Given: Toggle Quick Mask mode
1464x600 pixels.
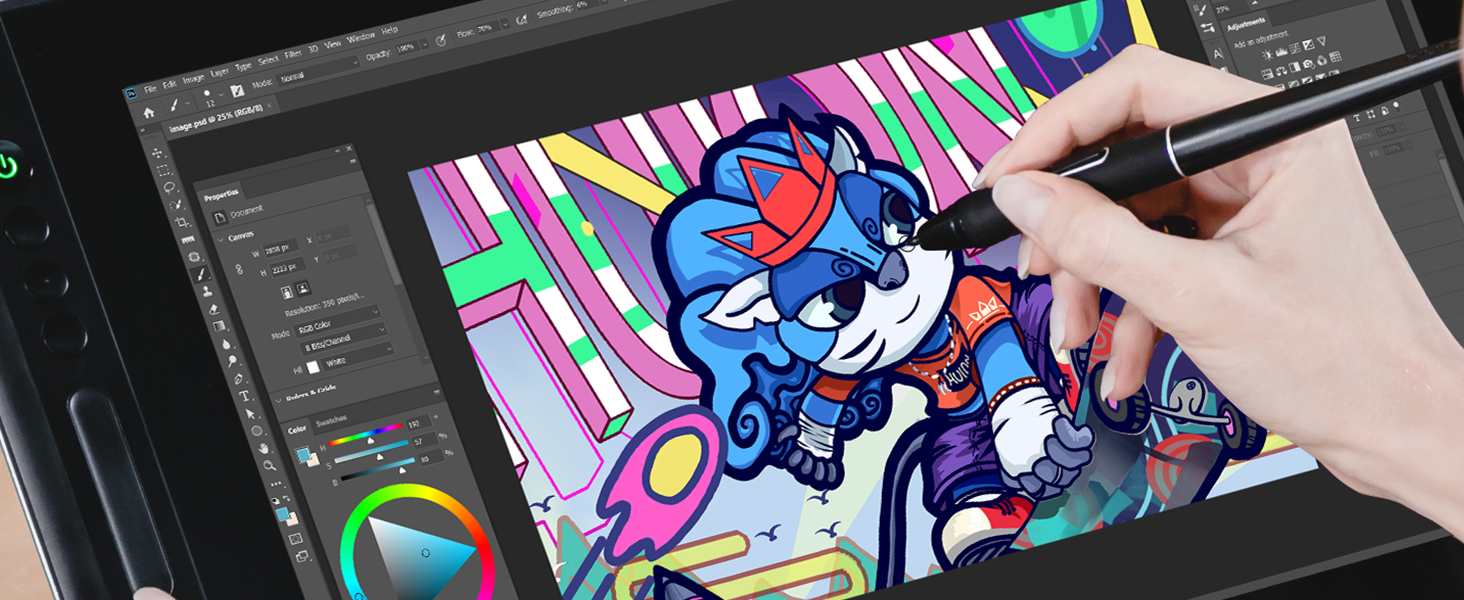Looking at the screenshot, I should 296,538.
